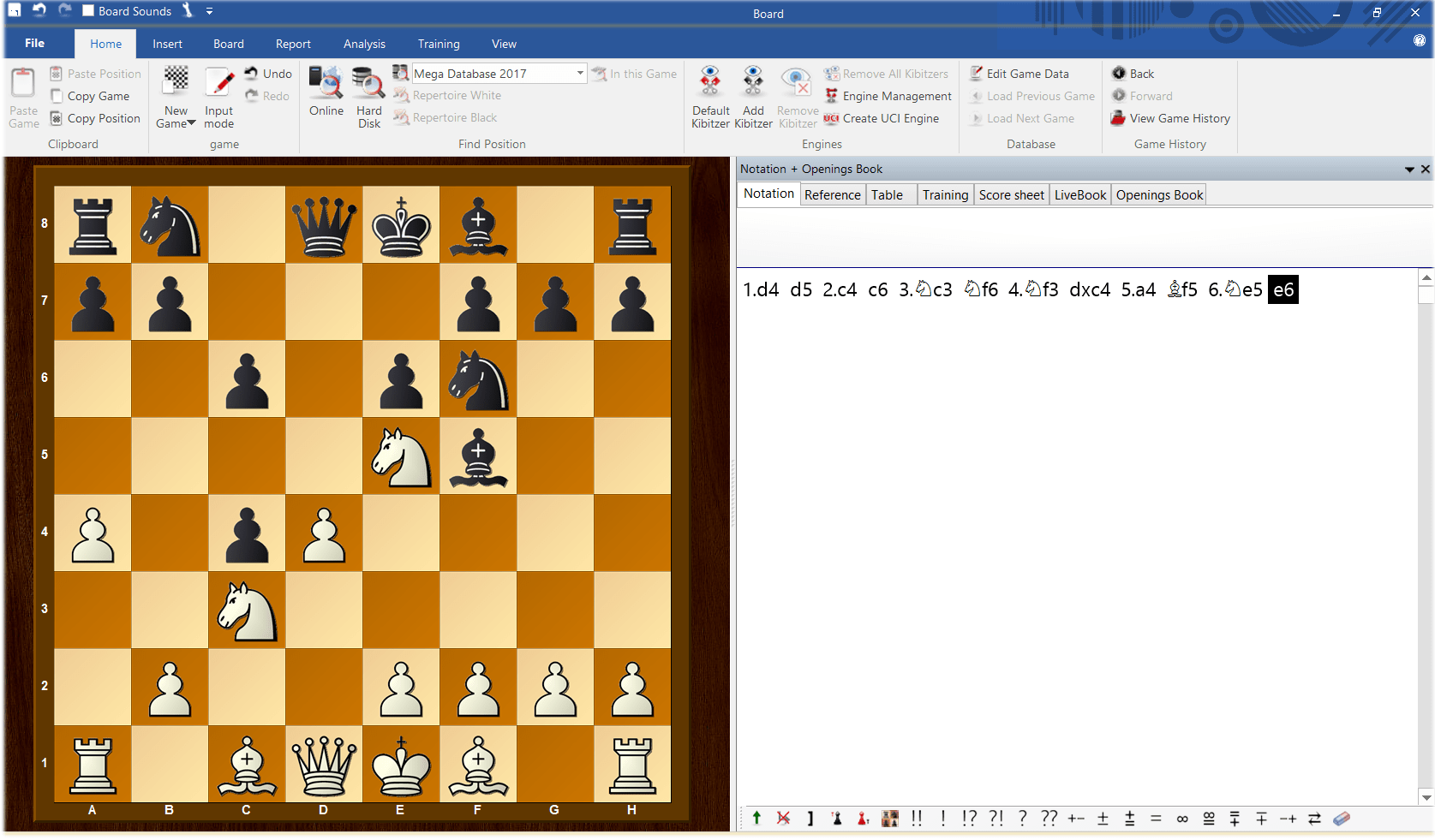Toggle Repertoire Black search
The image size is (1435, 840).
(x=446, y=117)
